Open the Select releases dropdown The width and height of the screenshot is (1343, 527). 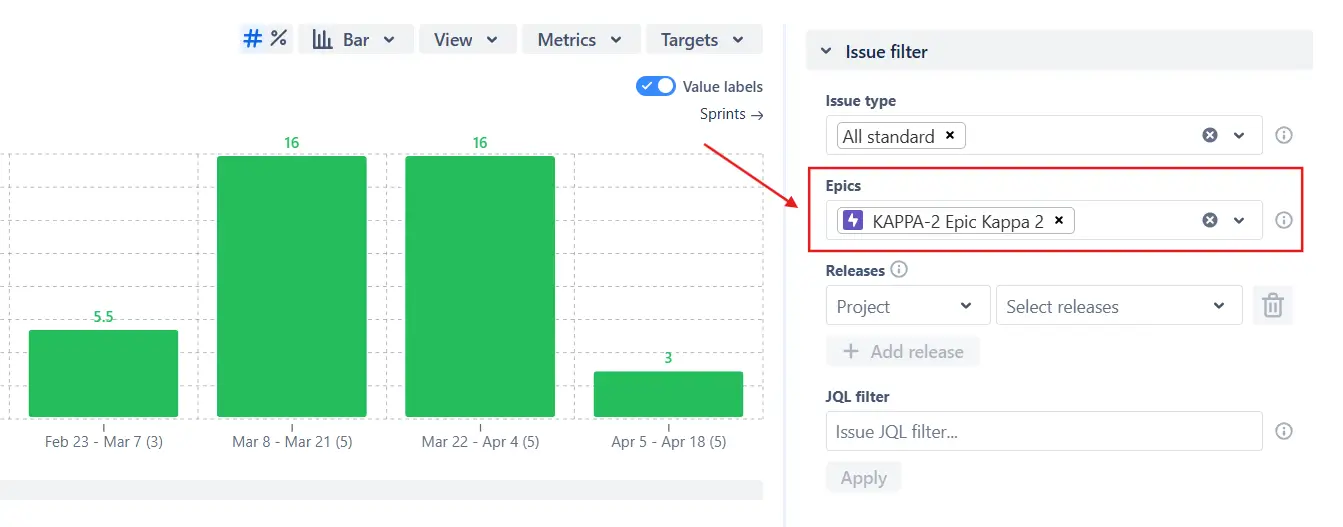1119,306
